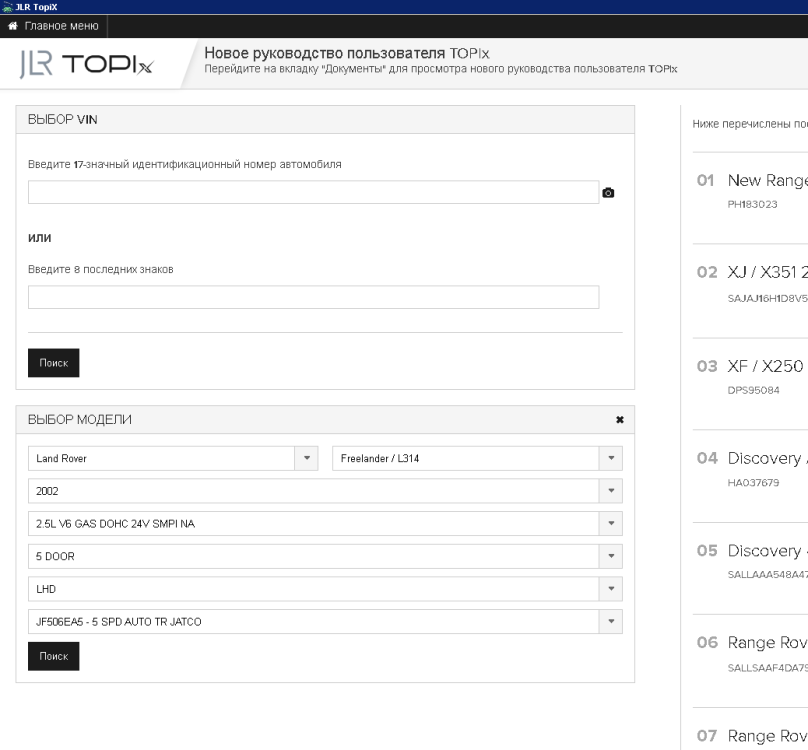Expand the 2.5L V6 GAS engine dropdown

click(x=325, y=524)
